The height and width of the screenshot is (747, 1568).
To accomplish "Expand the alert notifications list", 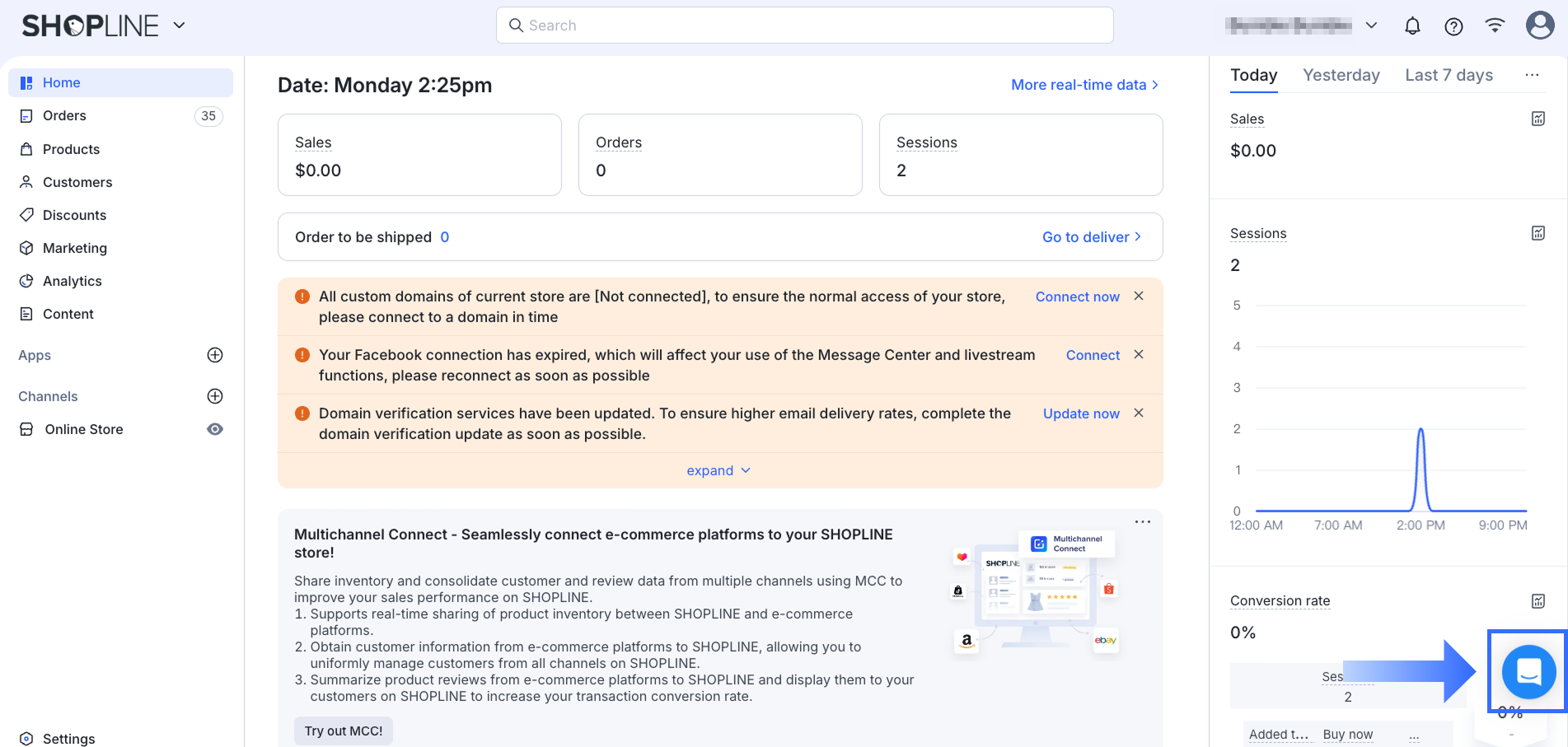I will [x=718, y=470].
